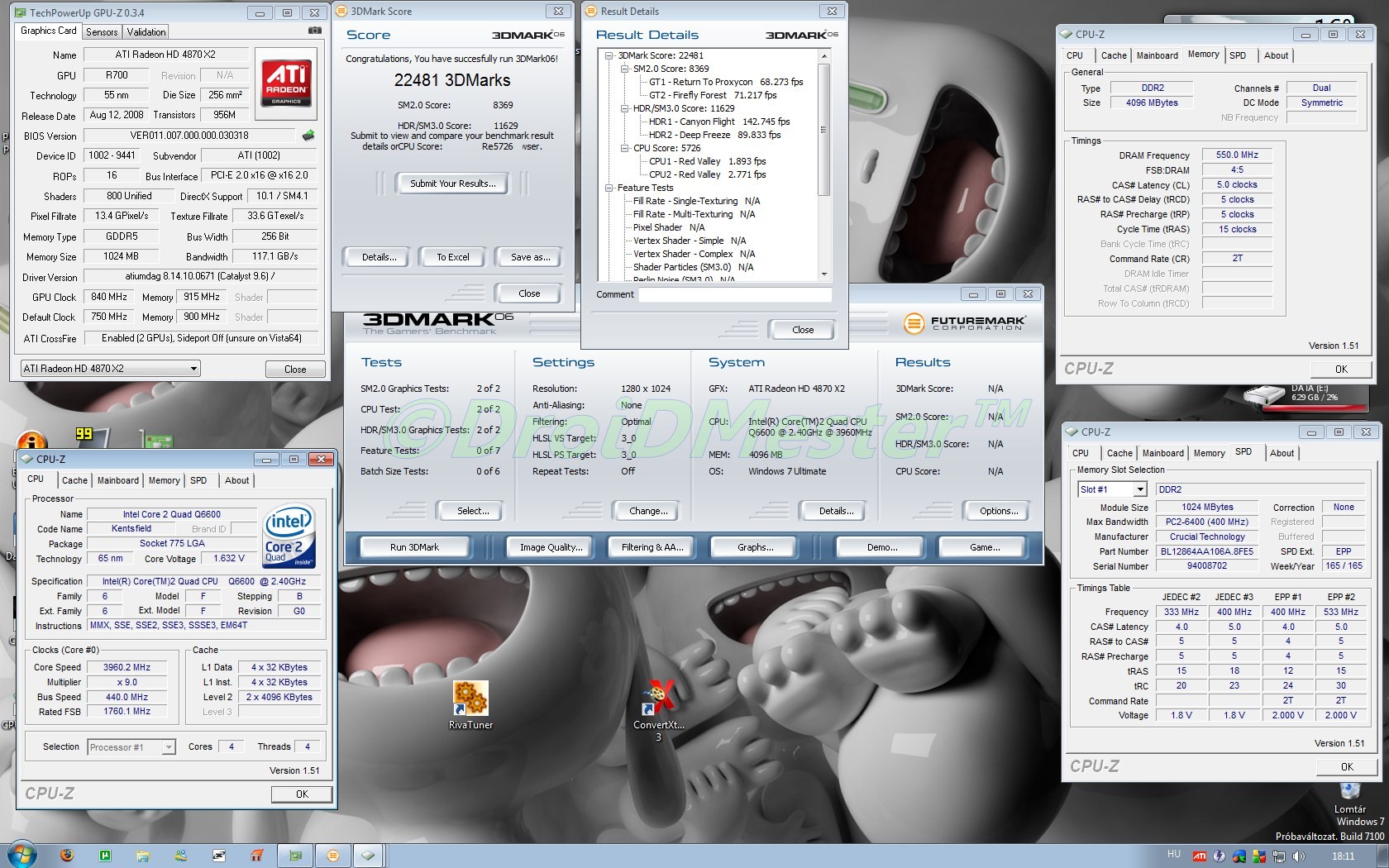Click the Save as... button

click(x=530, y=257)
